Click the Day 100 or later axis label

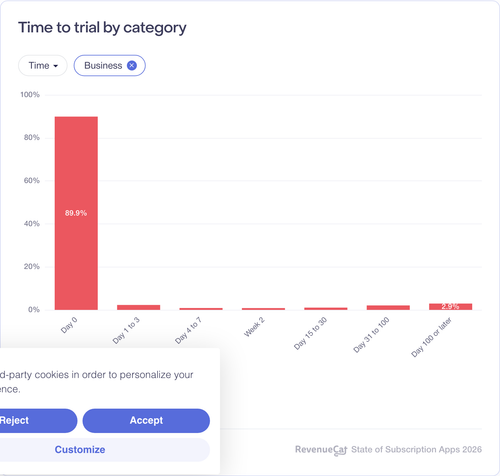click(x=431, y=337)
